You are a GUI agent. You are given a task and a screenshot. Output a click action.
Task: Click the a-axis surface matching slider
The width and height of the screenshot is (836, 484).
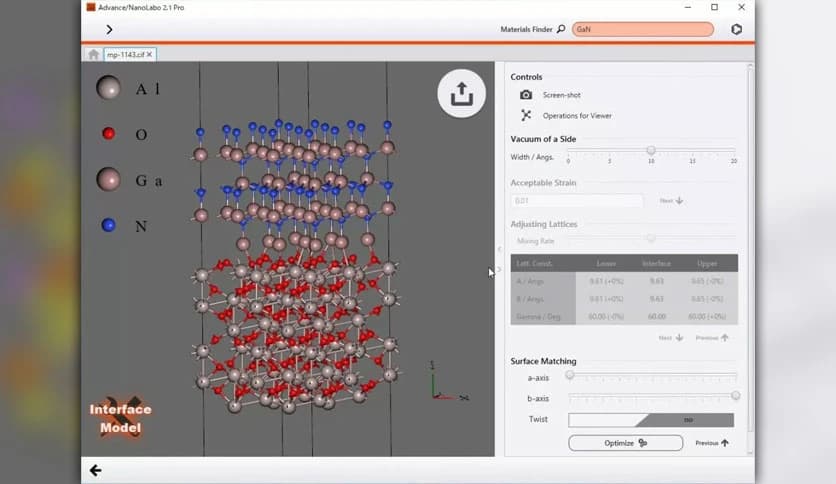pos(570,376)
